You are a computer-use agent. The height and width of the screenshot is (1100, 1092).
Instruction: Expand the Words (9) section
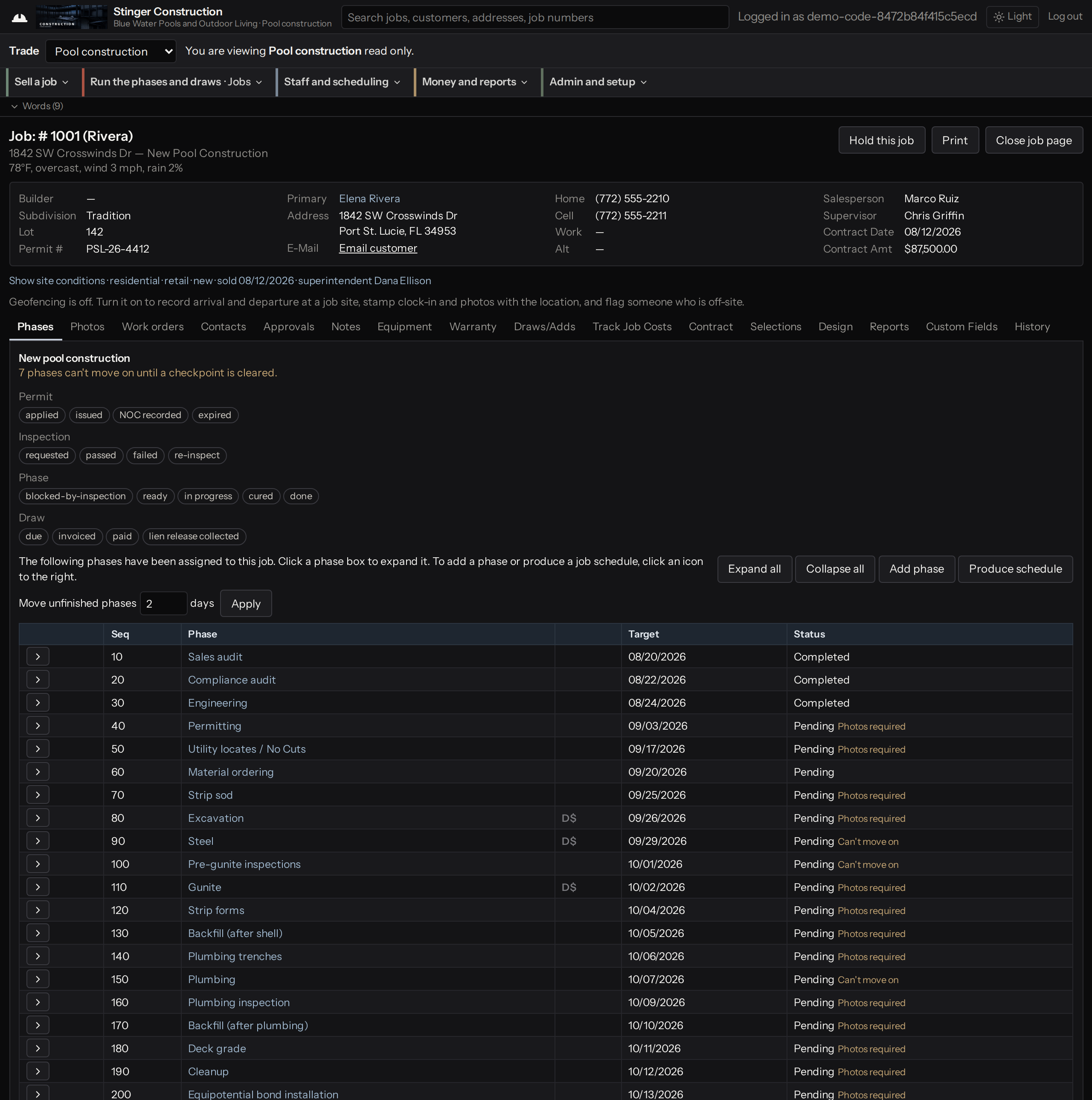pyautogui.click(x=36, y=106)
